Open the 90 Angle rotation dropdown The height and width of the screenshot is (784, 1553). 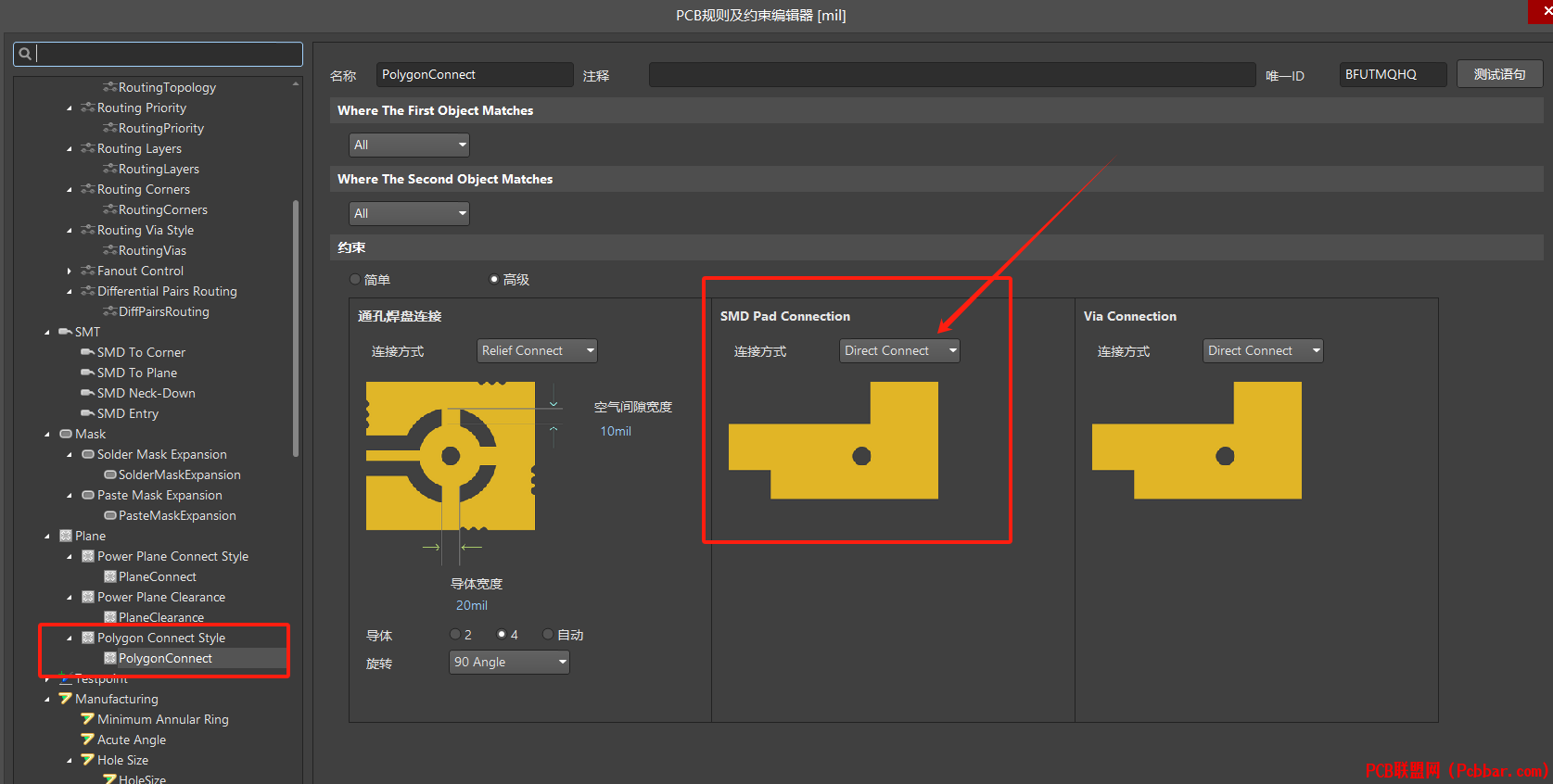509,662
